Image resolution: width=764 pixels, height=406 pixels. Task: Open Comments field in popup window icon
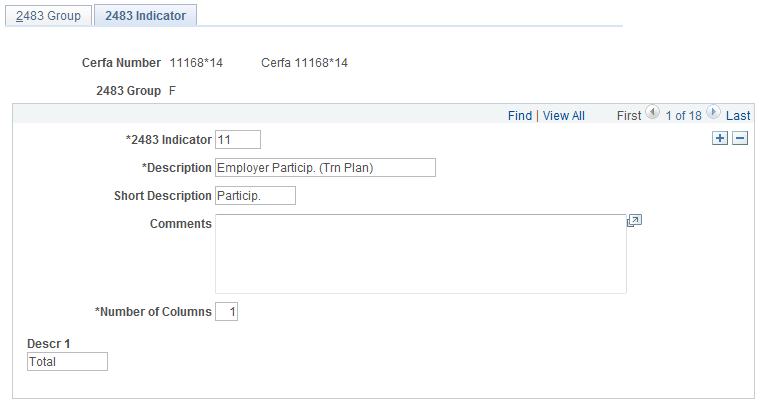click(634, 221)
